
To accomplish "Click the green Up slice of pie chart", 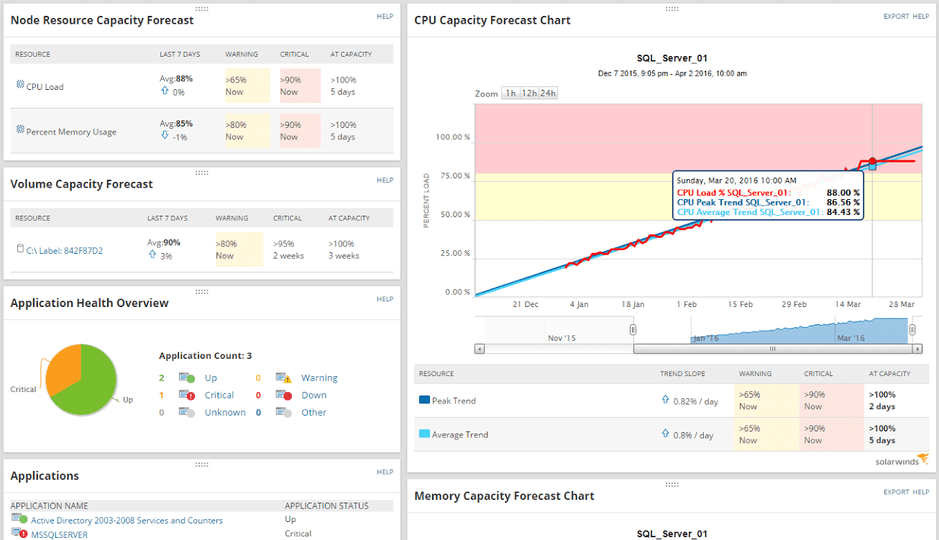I will click(85, 390).
